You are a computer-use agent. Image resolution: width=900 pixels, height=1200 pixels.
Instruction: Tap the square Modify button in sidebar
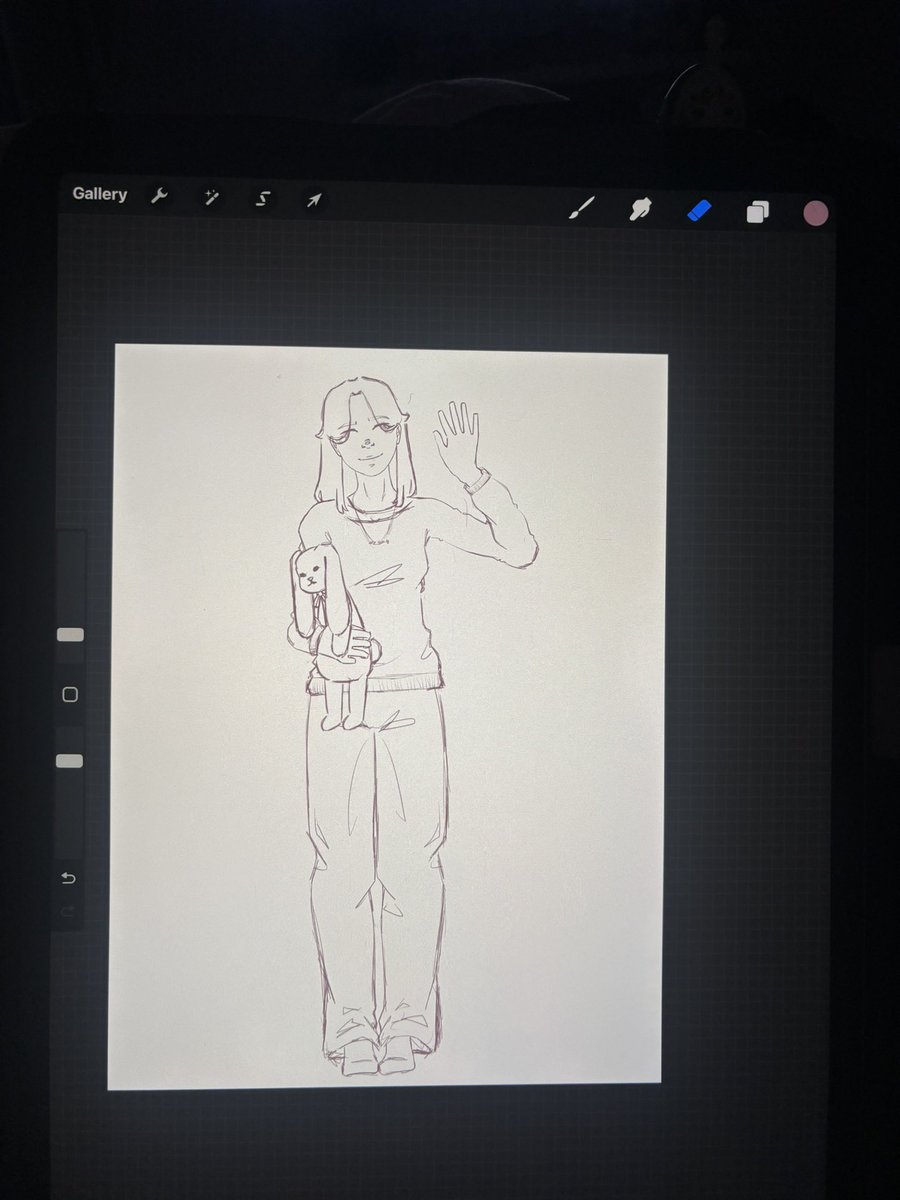[x=70, y=694]
